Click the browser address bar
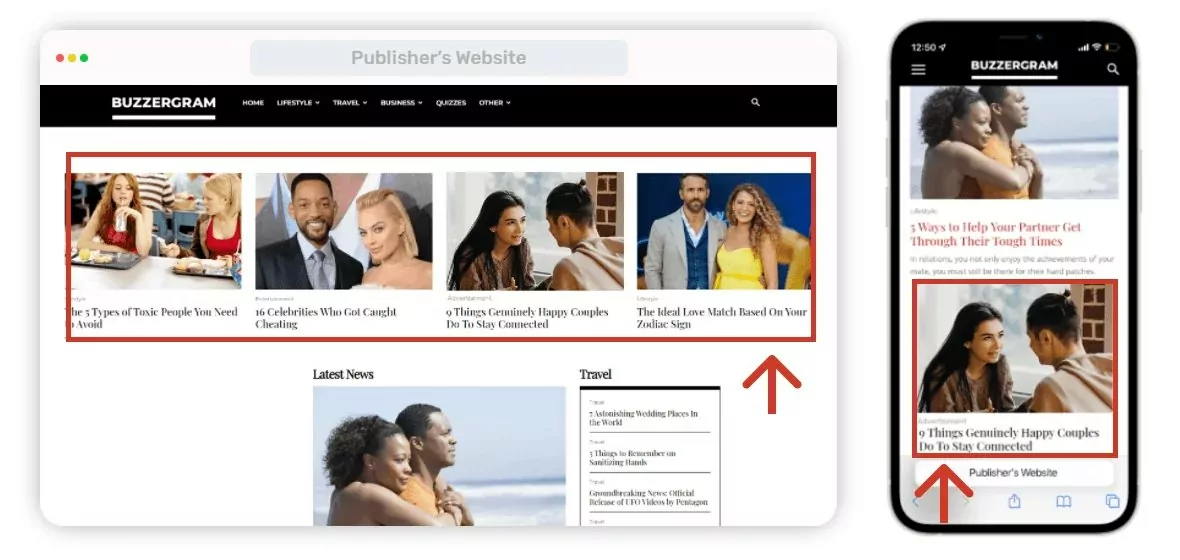Screen dimensions: 1180x560 438,58
